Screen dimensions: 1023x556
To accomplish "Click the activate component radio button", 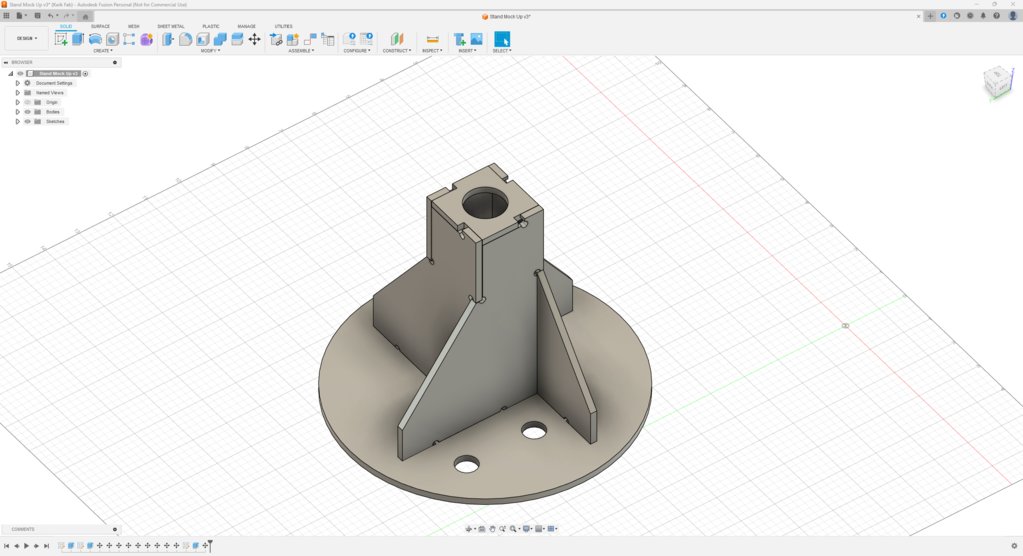I will click(x=85, y=74).
